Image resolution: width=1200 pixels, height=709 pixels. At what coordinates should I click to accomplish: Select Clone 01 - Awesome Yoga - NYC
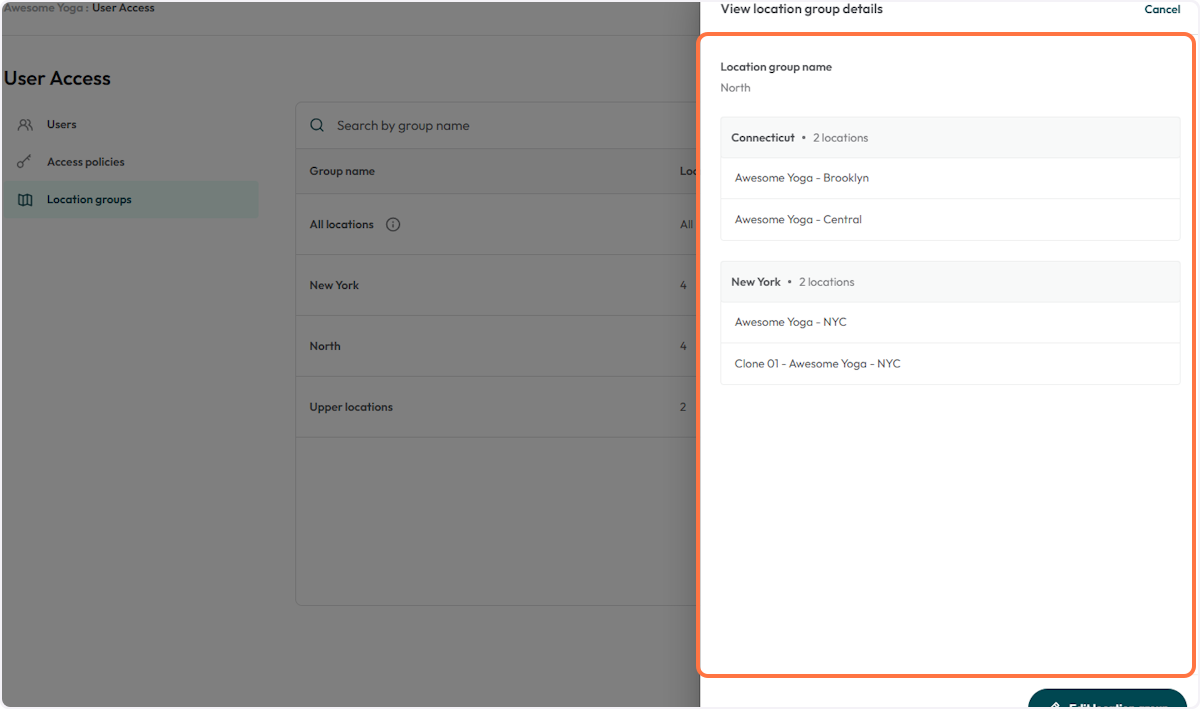pos(815,363)
